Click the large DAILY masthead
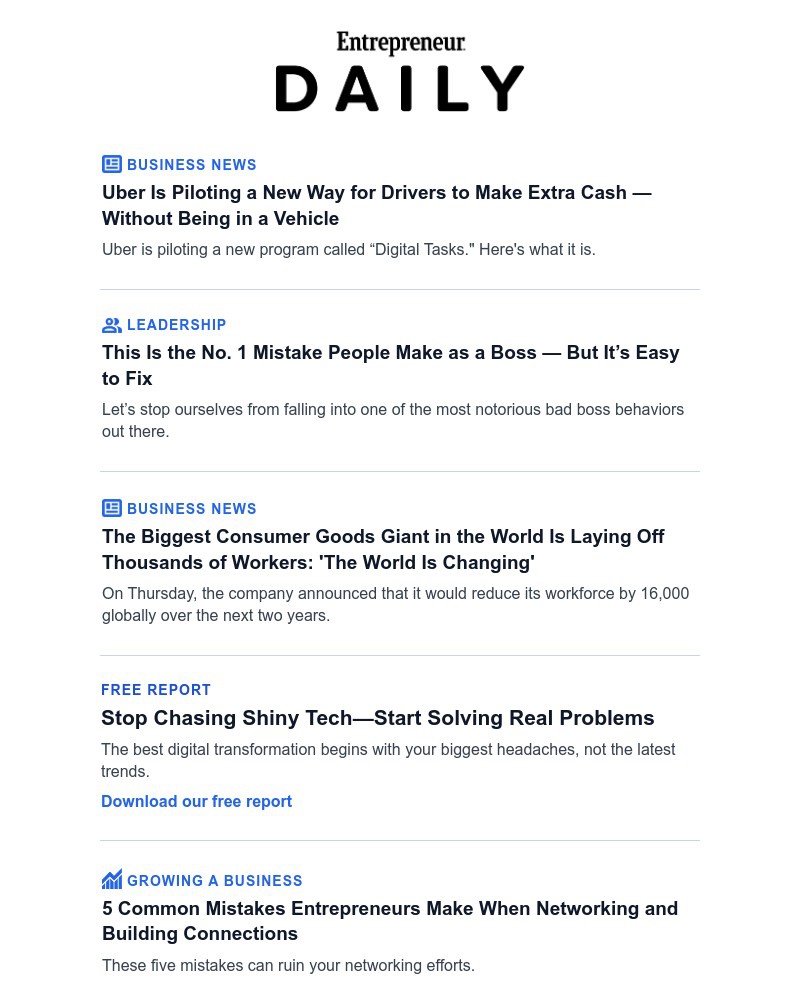Image resolution: width=800 pixels, height=1000 pixels. pyautogui.click(x=400, y=89)
